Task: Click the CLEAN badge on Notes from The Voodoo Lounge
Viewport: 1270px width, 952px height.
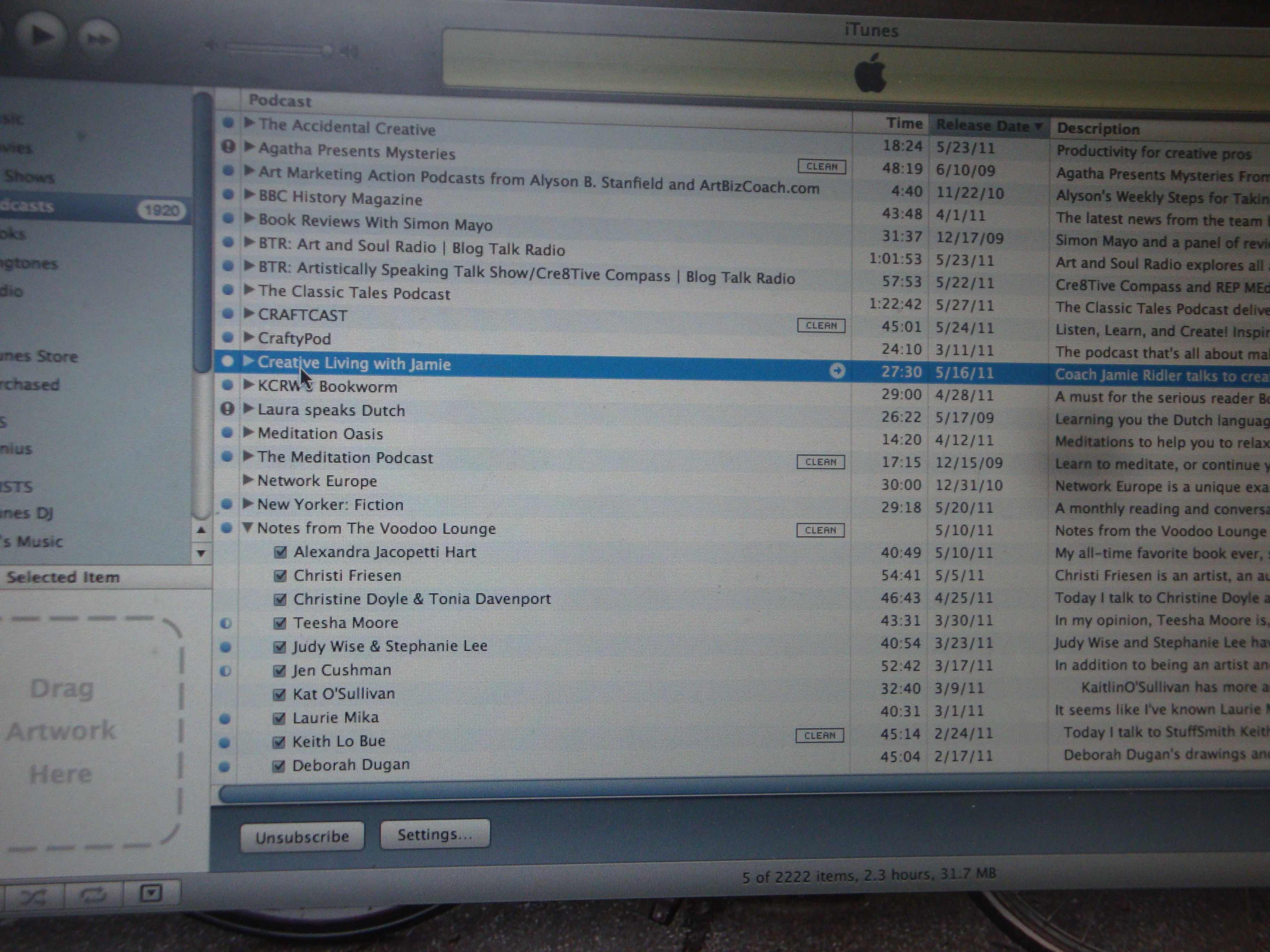Action: pos(820,530)
